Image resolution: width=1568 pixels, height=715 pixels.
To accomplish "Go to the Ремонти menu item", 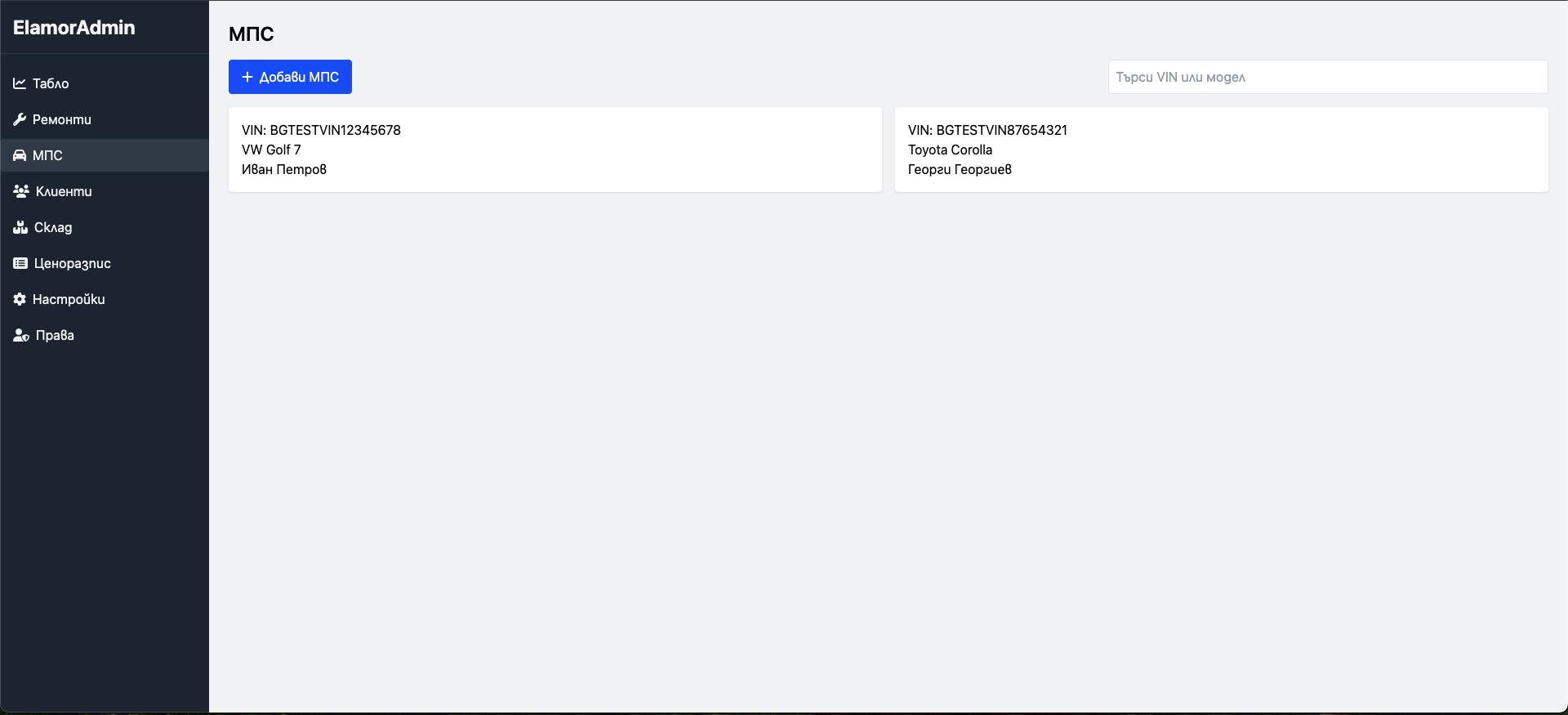I will click(x=62, y=119).
